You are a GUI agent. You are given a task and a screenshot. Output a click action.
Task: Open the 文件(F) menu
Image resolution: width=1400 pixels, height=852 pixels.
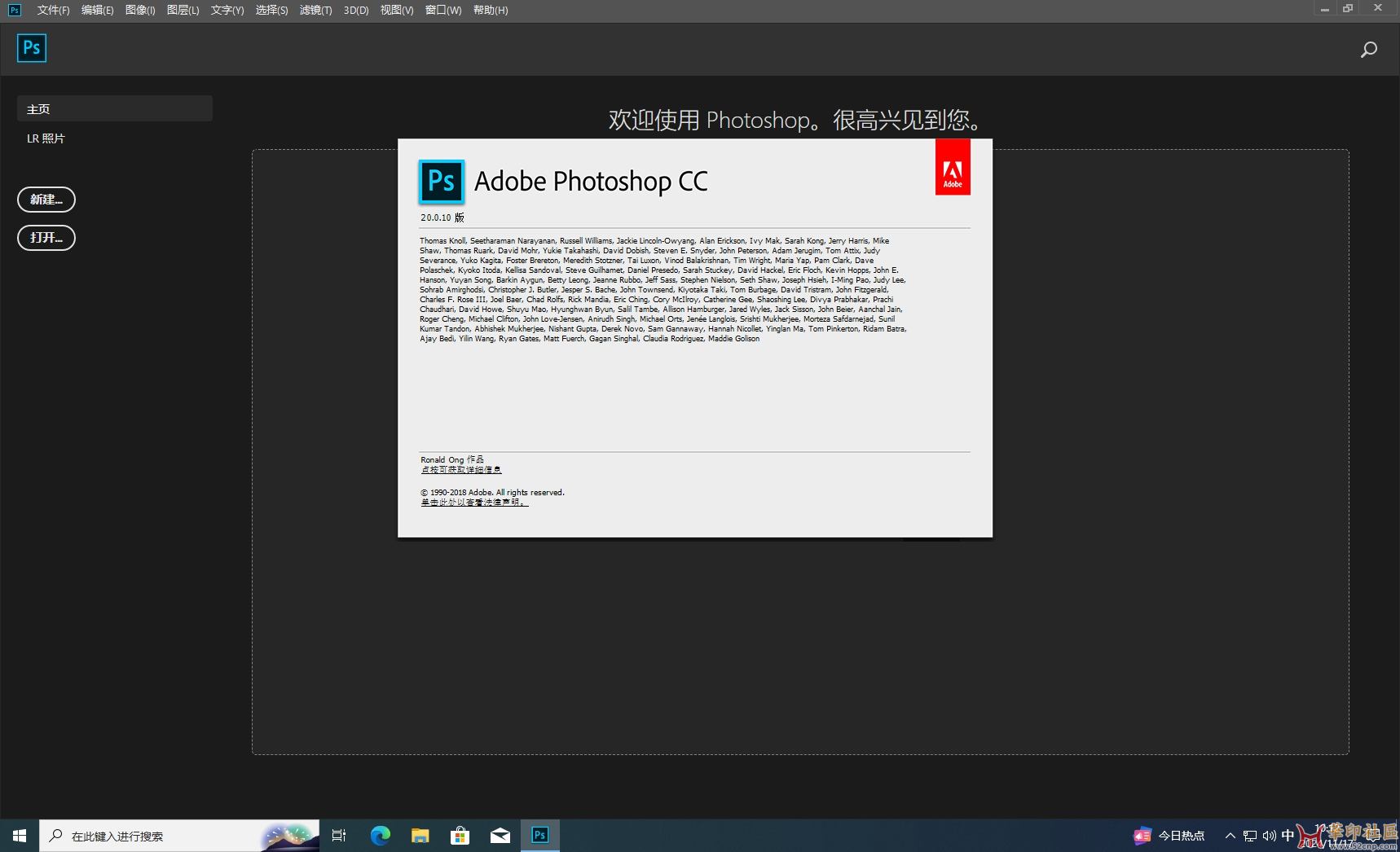(x=53, y=10)
